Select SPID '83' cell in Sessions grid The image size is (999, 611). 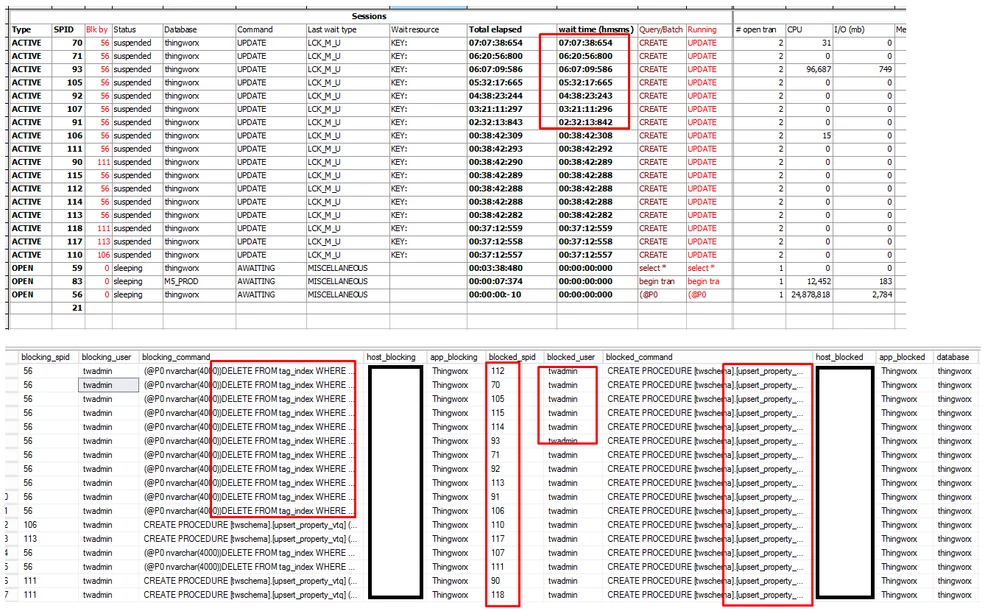coord(77,281)
